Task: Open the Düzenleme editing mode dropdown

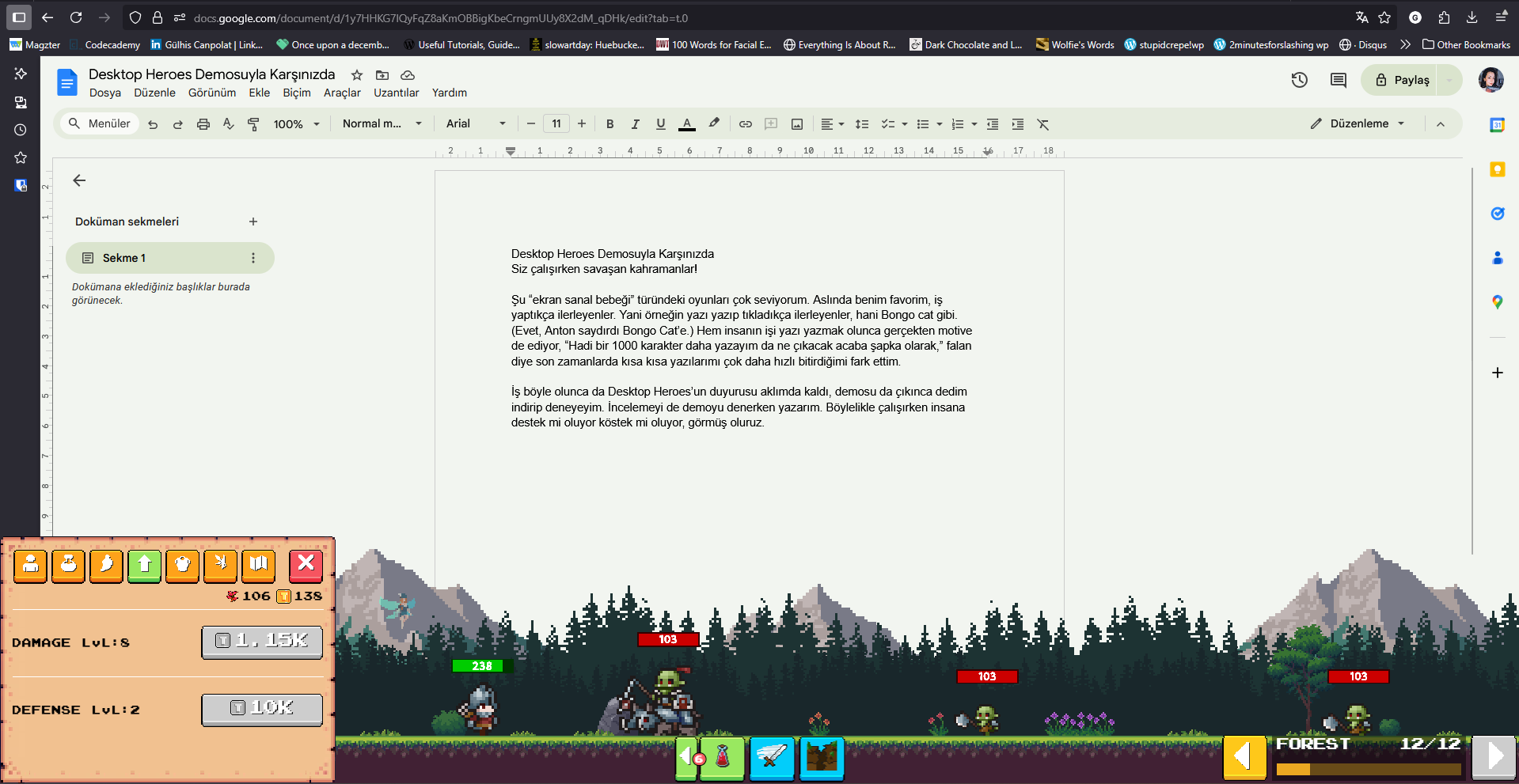Action: [1358, 124]
